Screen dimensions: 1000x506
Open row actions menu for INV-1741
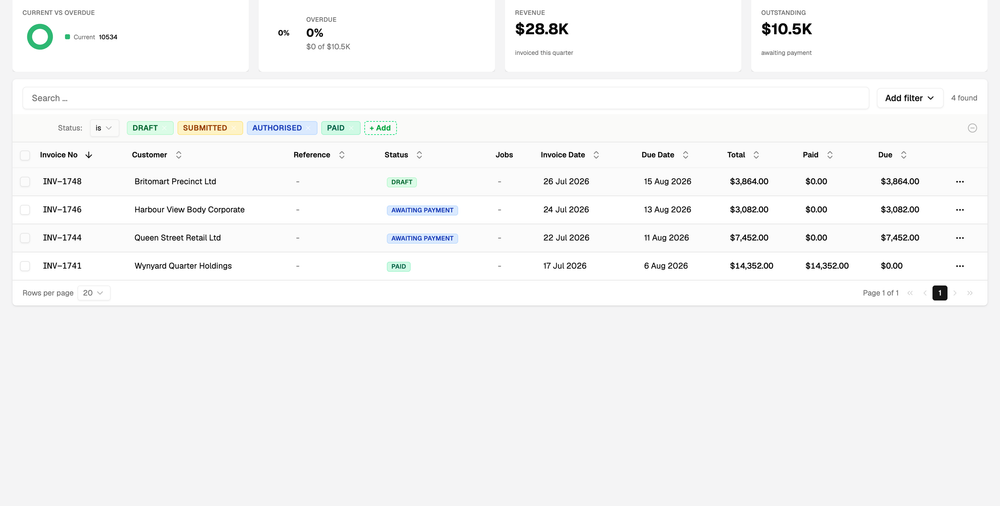(x=959, y=266)
